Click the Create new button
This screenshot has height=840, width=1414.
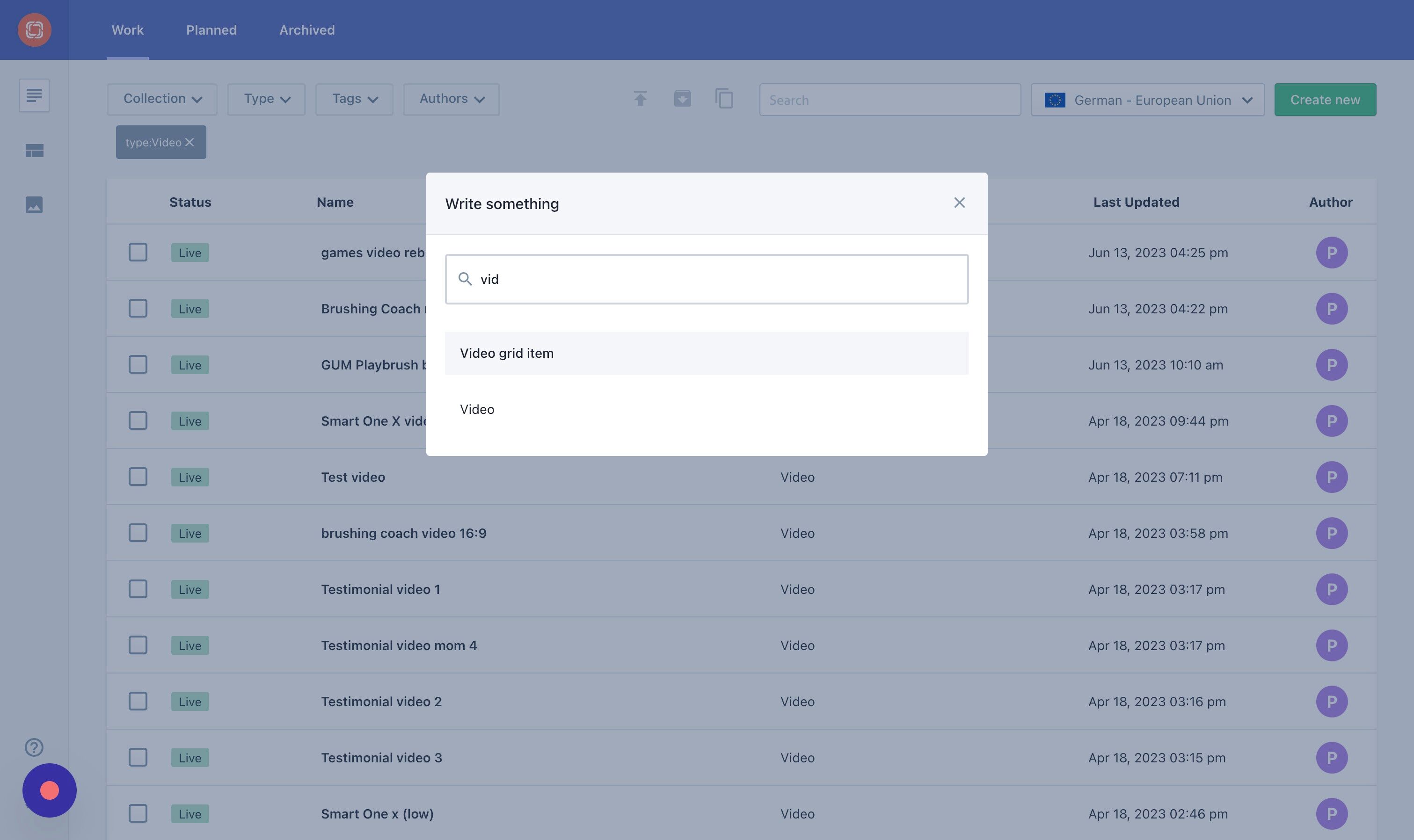point(1325,100)
